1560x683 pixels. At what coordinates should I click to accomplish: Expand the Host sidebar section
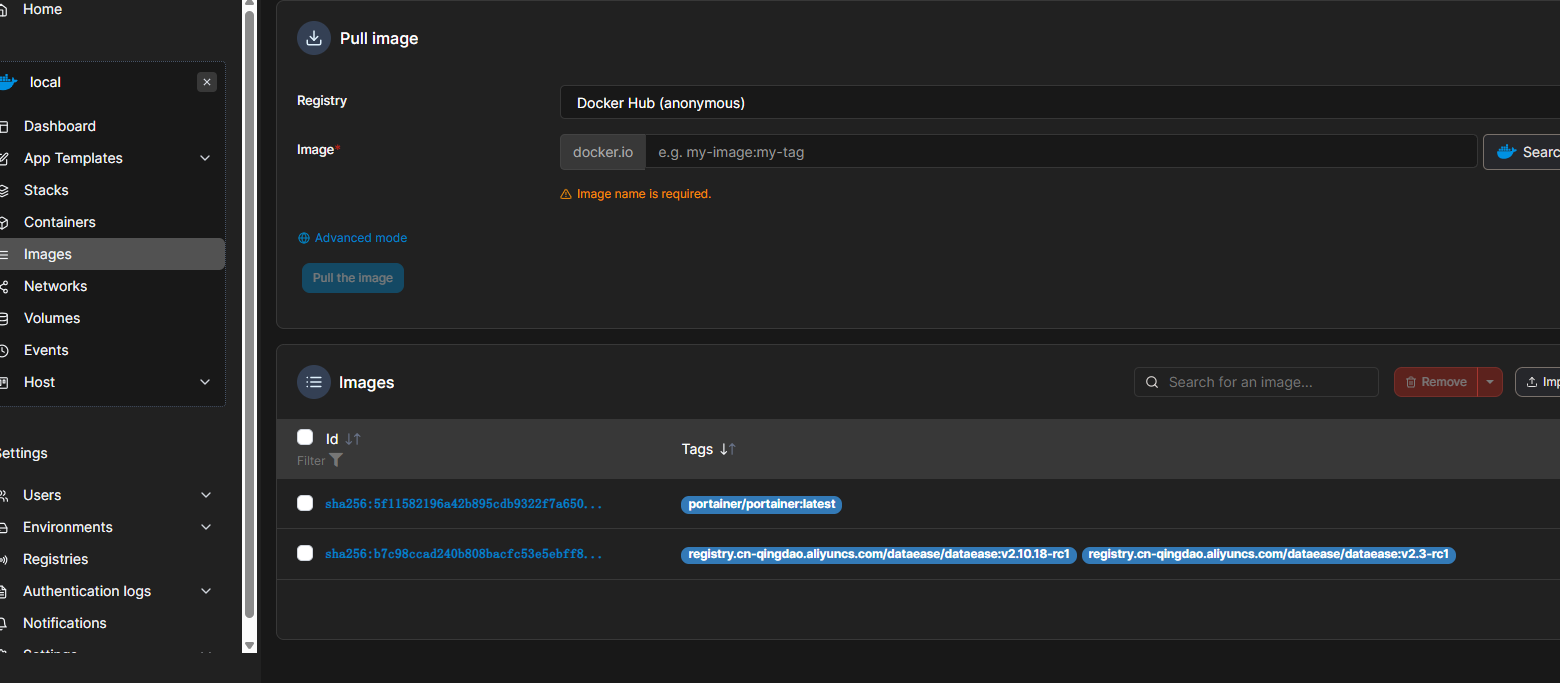click(x=205, y=382)
